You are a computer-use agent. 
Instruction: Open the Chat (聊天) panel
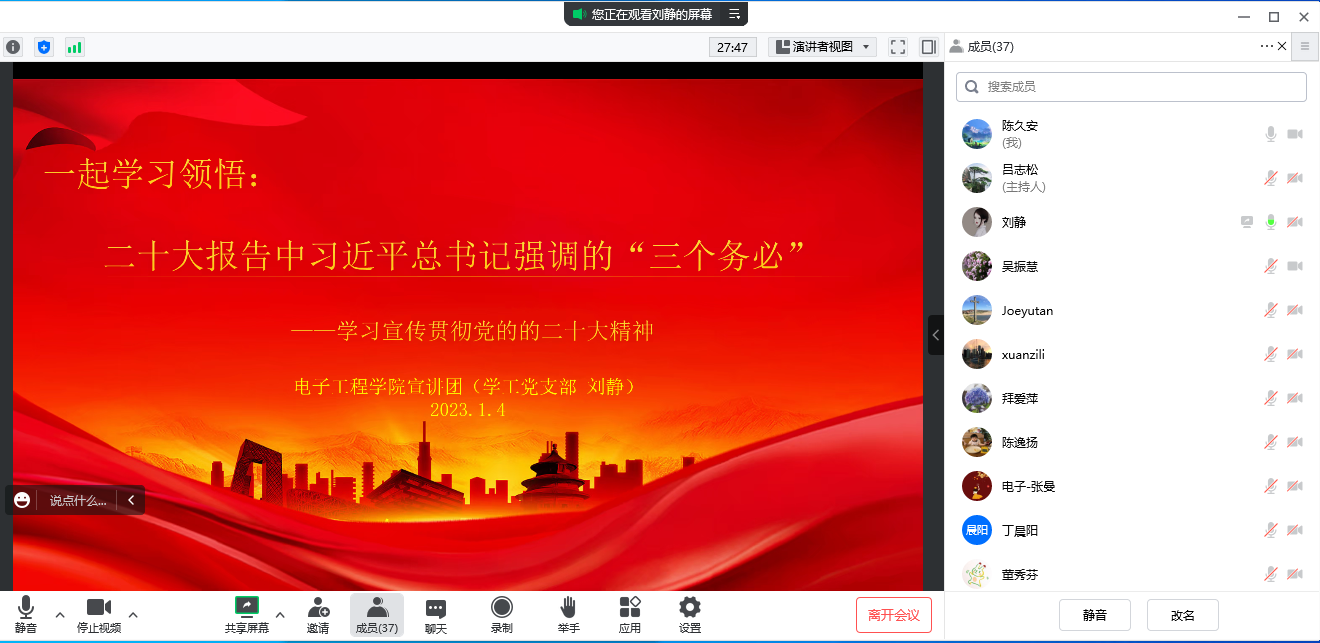pos(436,614)
